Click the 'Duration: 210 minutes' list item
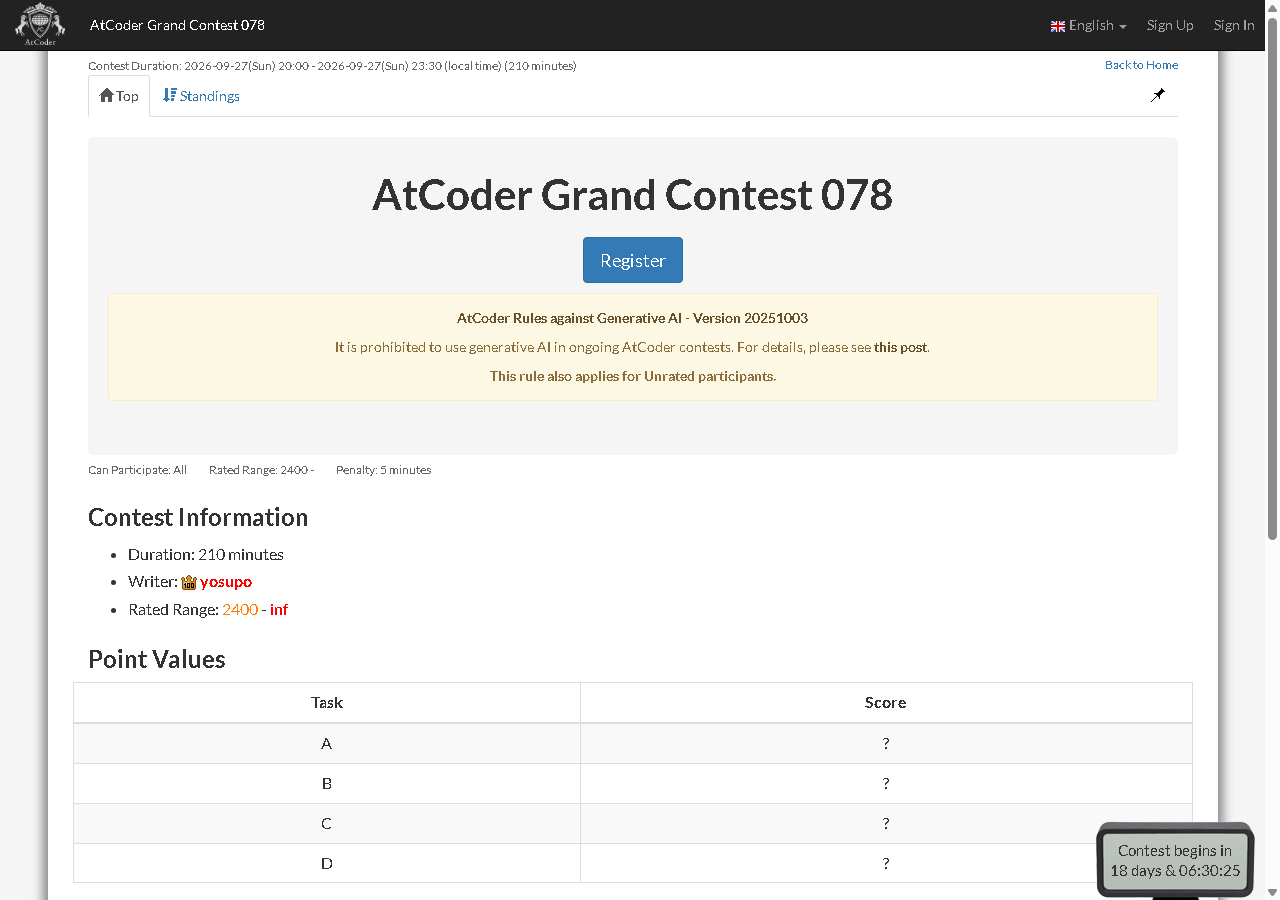The image size is (1280, 900). click(206, 555)
